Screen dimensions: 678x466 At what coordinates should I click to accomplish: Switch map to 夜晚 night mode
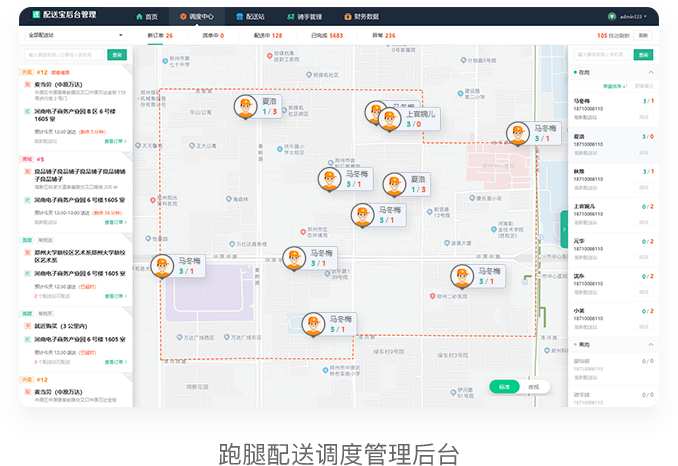pos(534,386)
